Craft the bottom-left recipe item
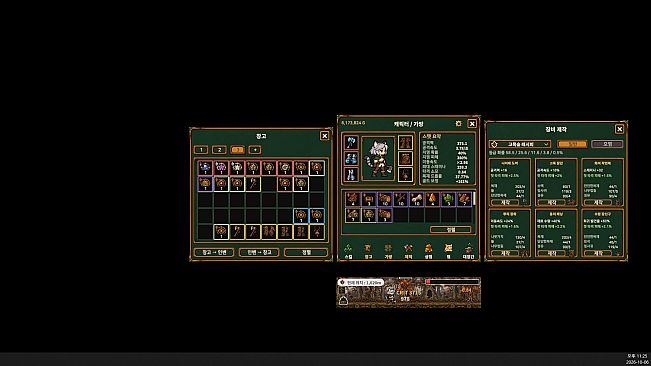This screenshot has height=366, width=651. point(505,253)
